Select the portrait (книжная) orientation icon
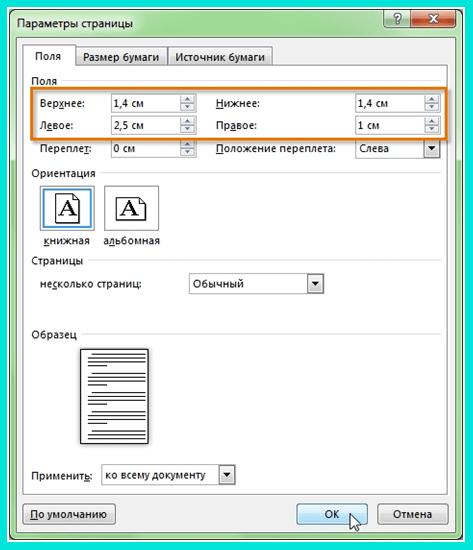The height and width of the screenshot is (550, 473). (67, 208)
